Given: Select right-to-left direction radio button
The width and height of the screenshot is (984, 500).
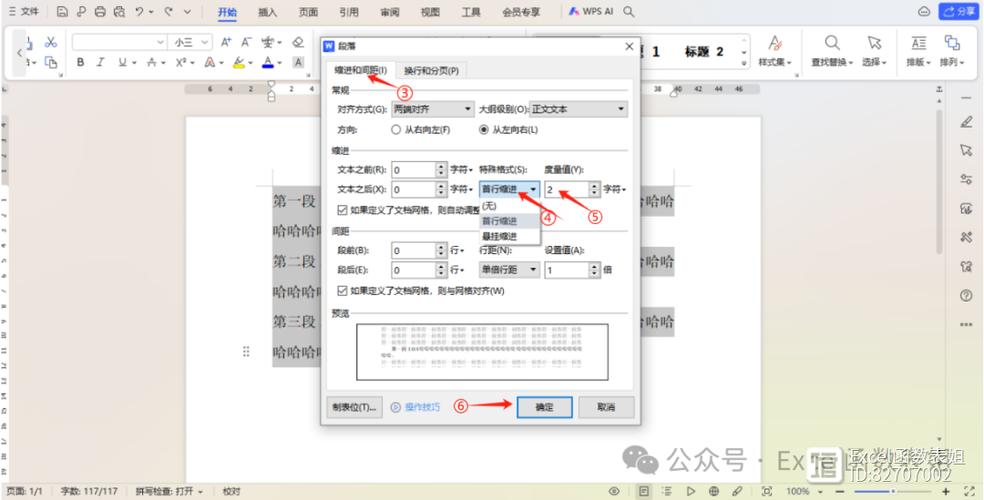Looking at the screenshot, I should point(395,130).
